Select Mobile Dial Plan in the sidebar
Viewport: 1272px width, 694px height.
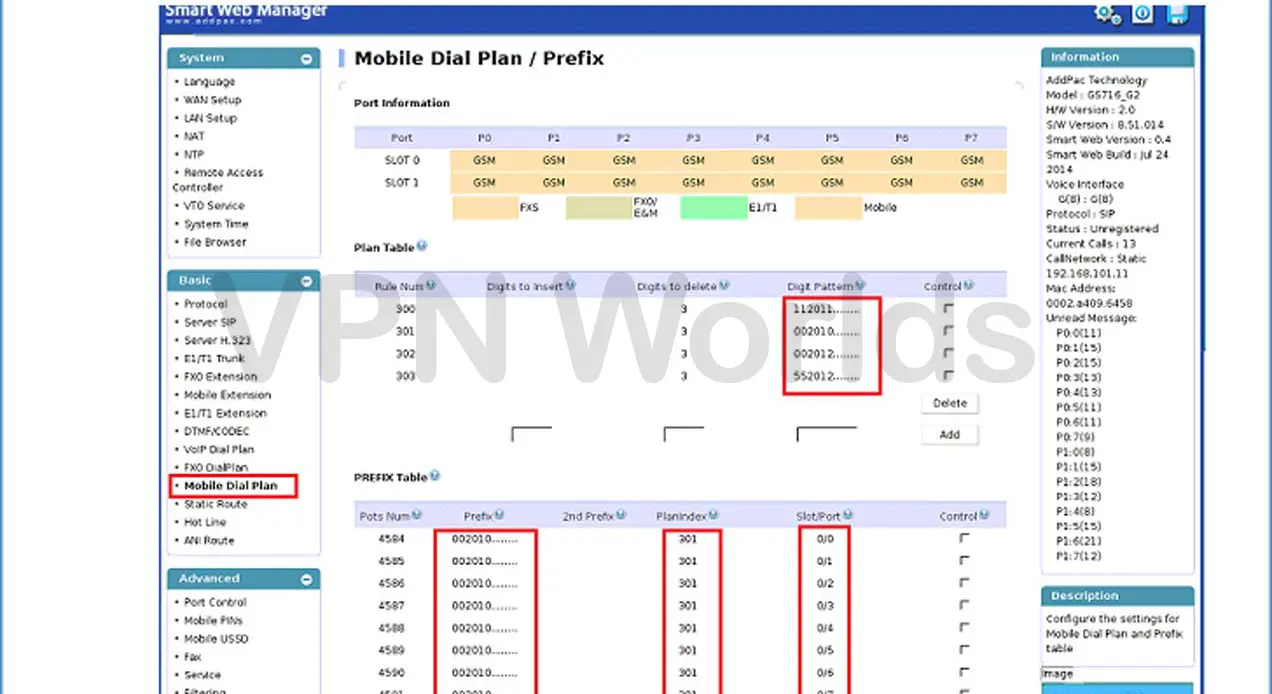point(231,485)
